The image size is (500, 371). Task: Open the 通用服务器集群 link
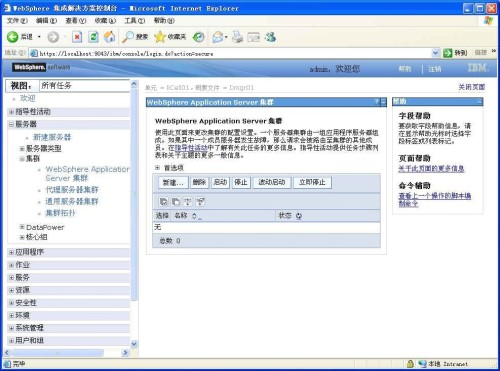[x=72, y=201]
